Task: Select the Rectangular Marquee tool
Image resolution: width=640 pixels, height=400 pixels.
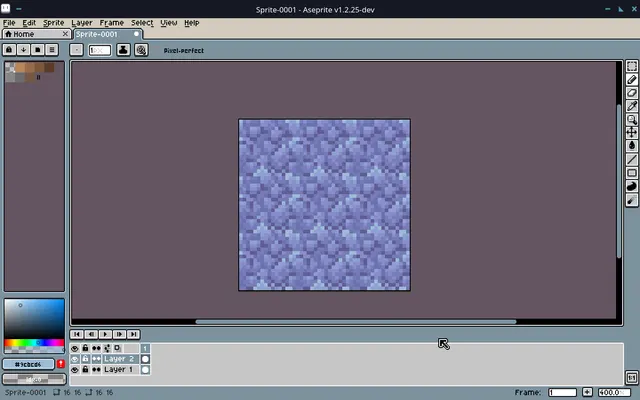Action: point(632,66)
